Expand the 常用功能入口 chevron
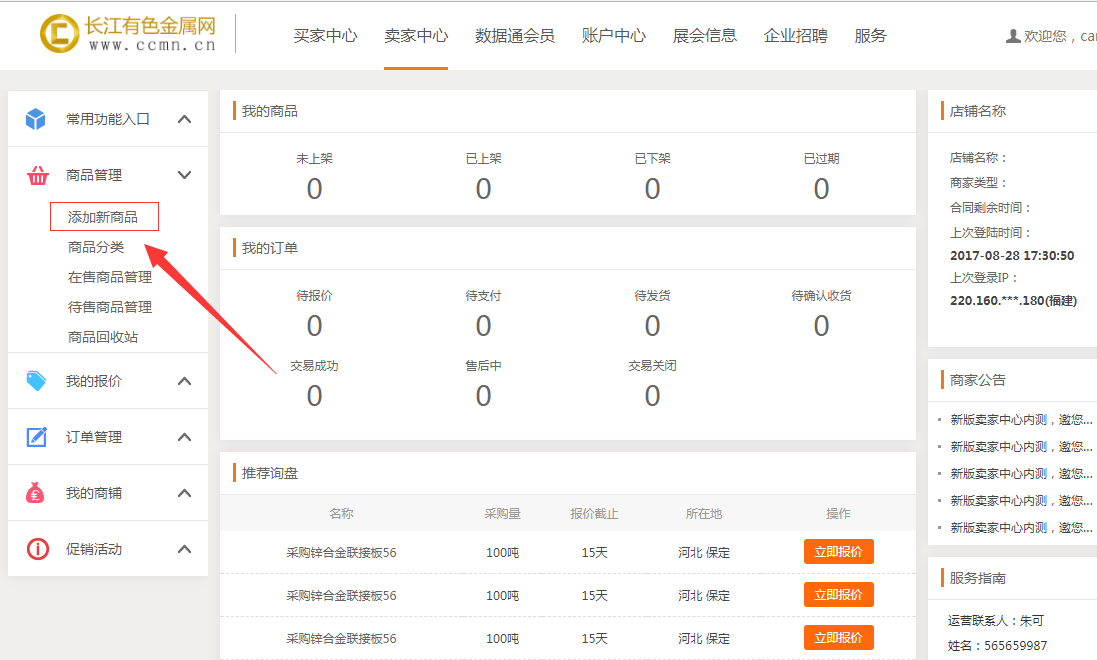1097x660 pixels. point(184,119)
